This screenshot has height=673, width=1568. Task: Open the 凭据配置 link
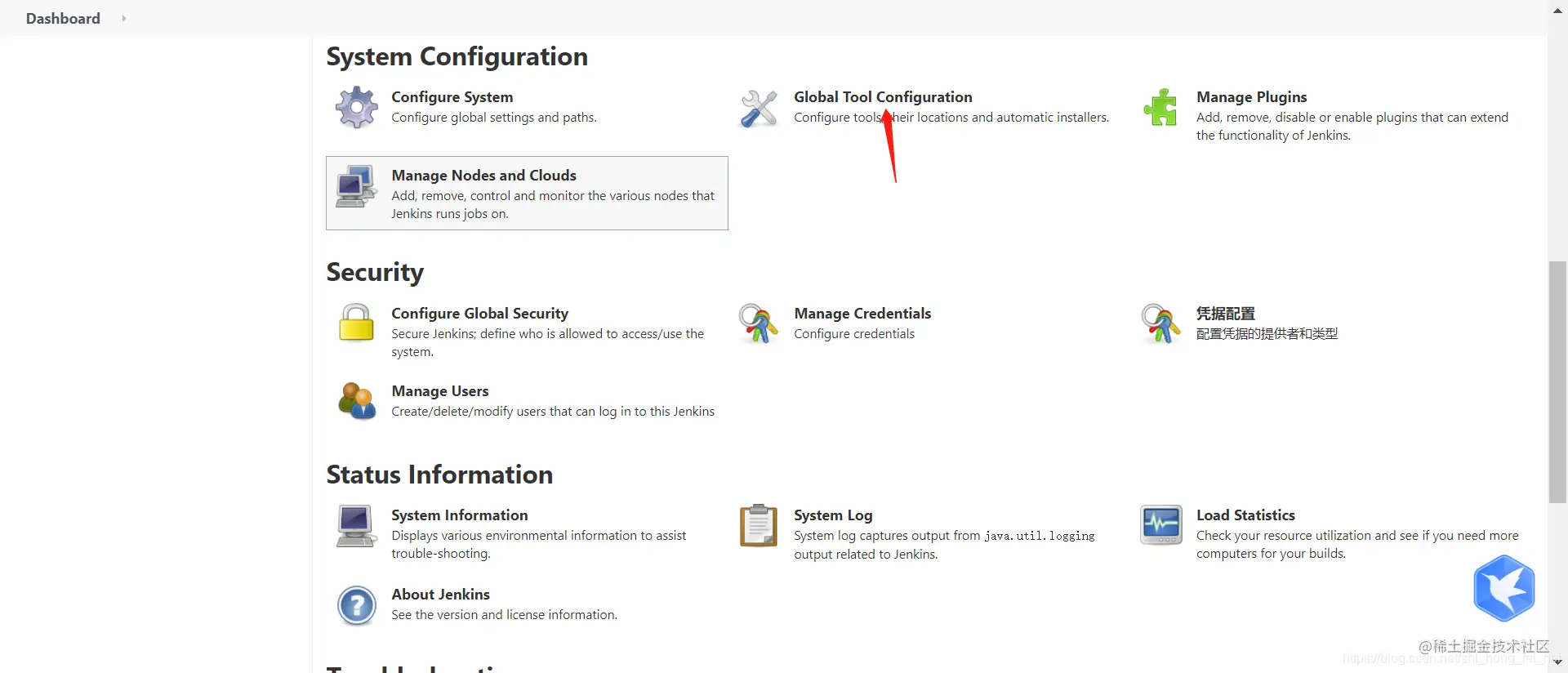[x=1226, y=314]
